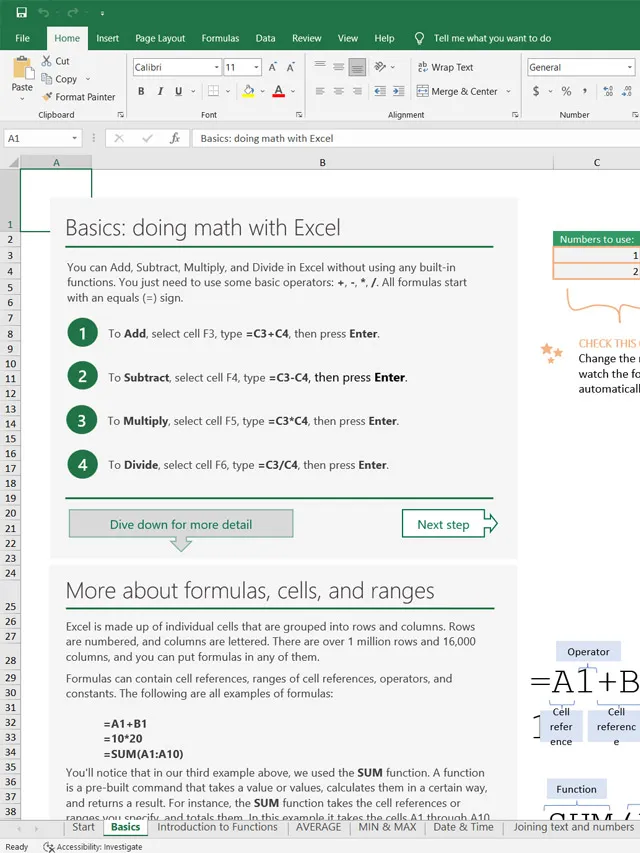Viewport: 640px width, 853px height.
Task: Click the Next step button
Action: click(446, 524)
